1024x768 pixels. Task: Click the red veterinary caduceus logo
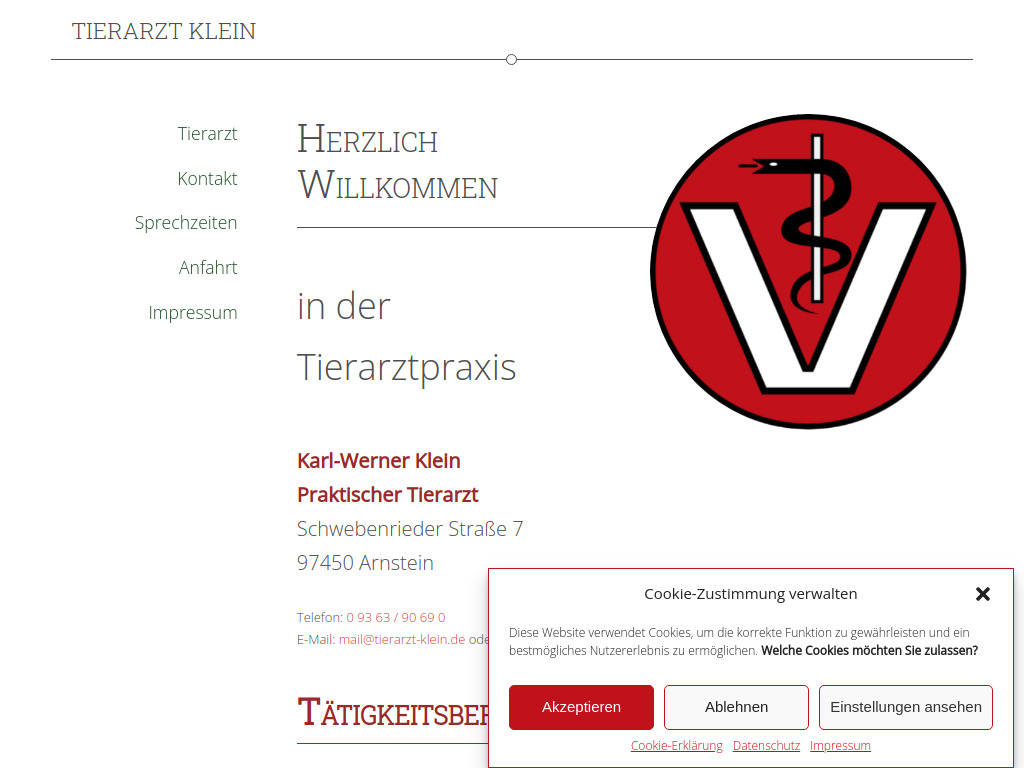[x=808, y=270]
